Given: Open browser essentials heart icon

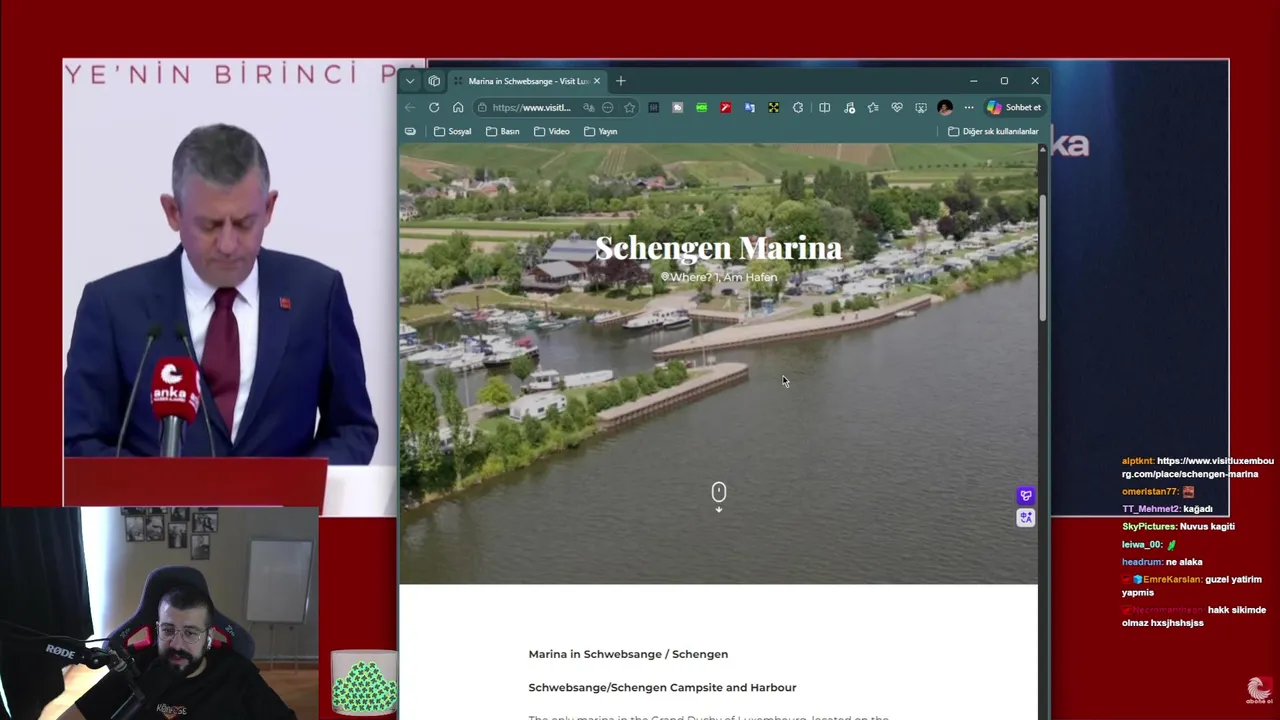Looking at the screenshot, I should point(897,107).
